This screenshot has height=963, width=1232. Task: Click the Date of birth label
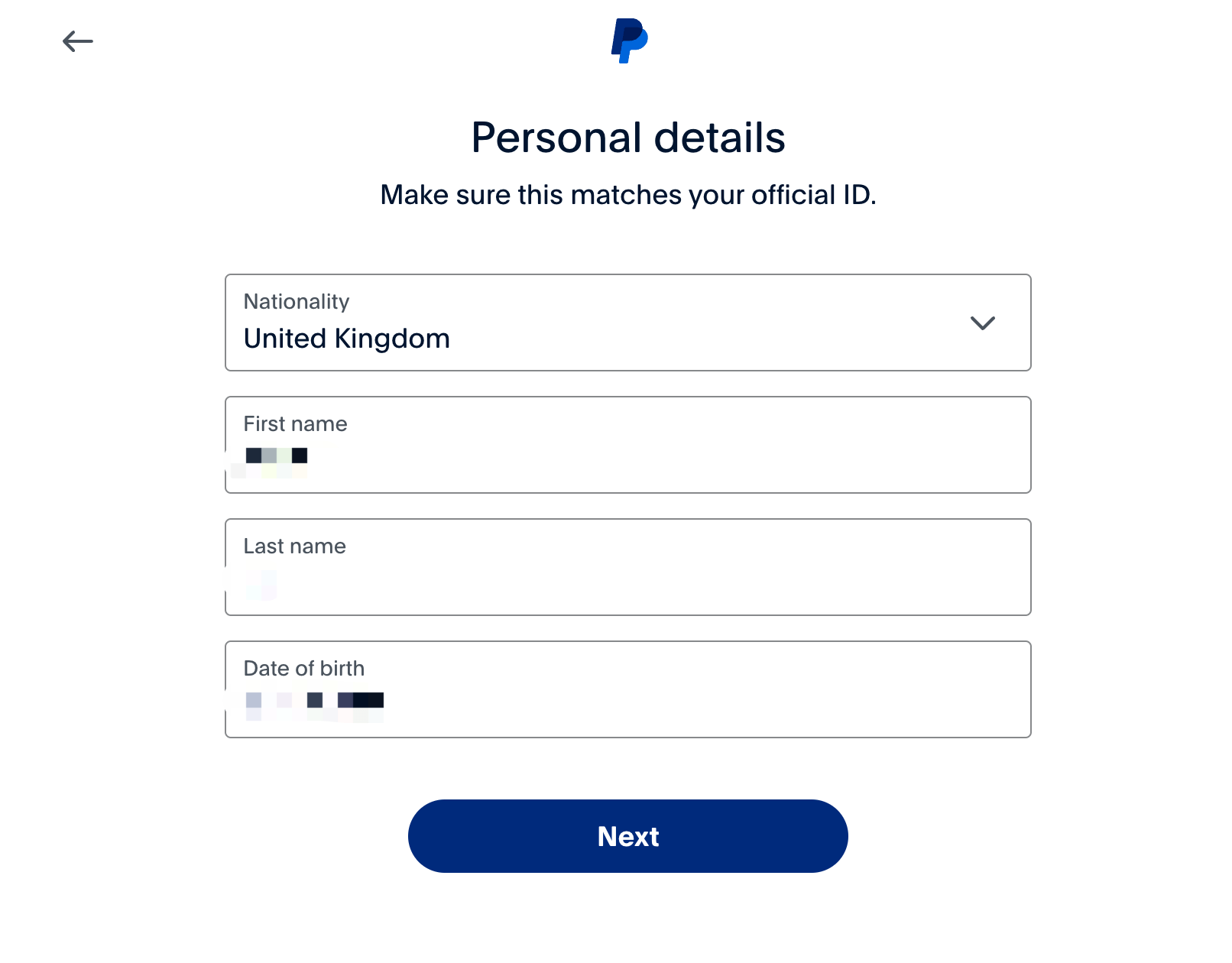coord(303,669)
